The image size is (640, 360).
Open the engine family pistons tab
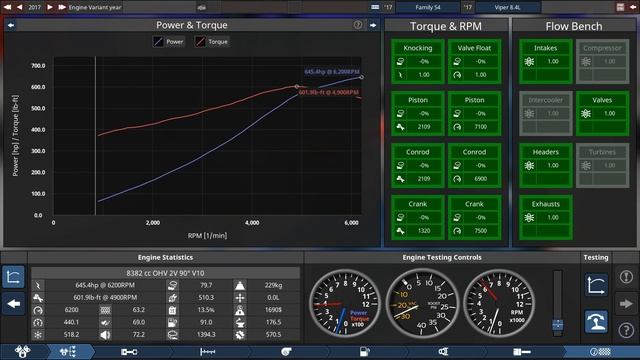(x=22, y=351)
